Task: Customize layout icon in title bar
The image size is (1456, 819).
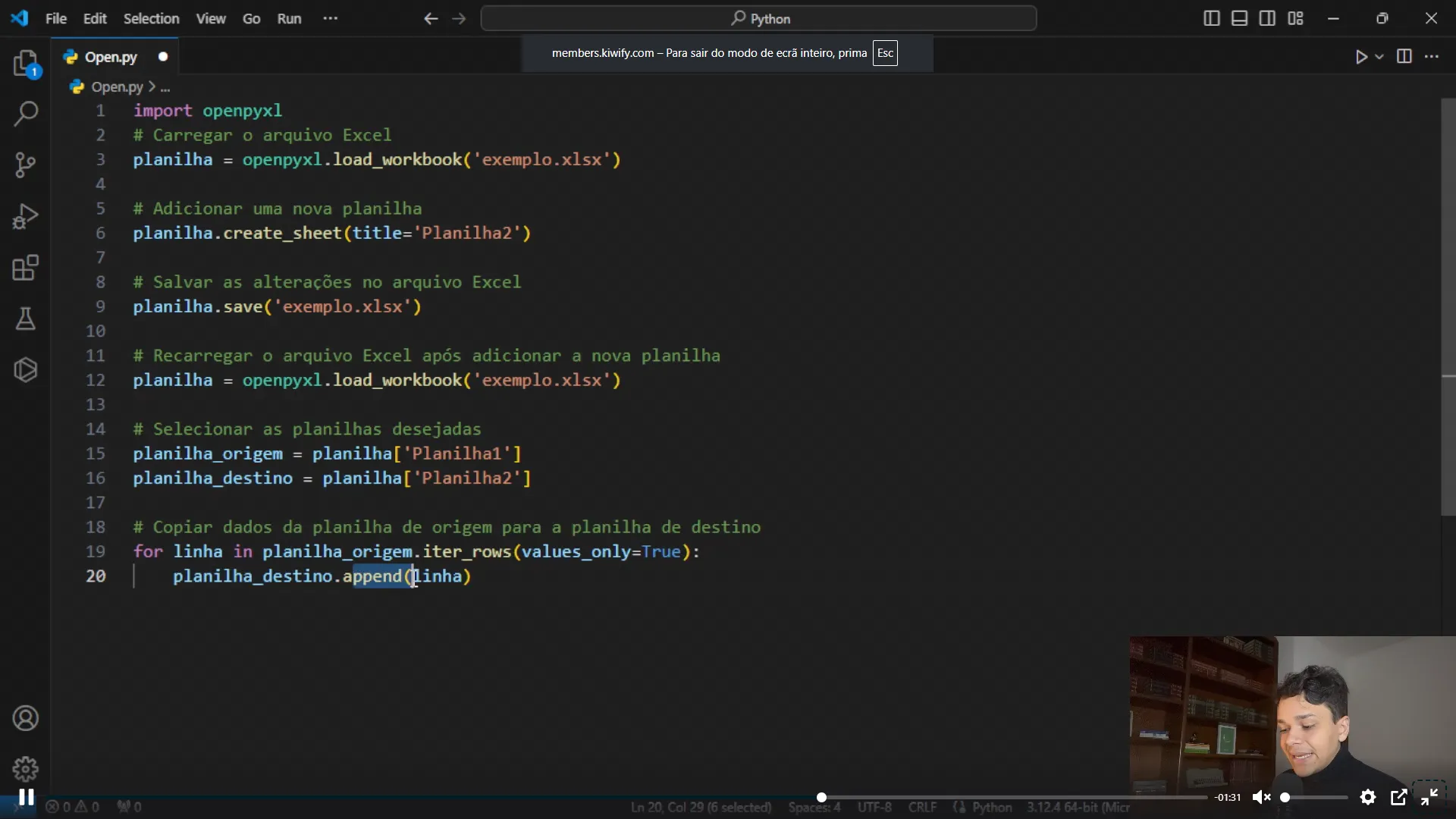Action: pos(1295,18)
